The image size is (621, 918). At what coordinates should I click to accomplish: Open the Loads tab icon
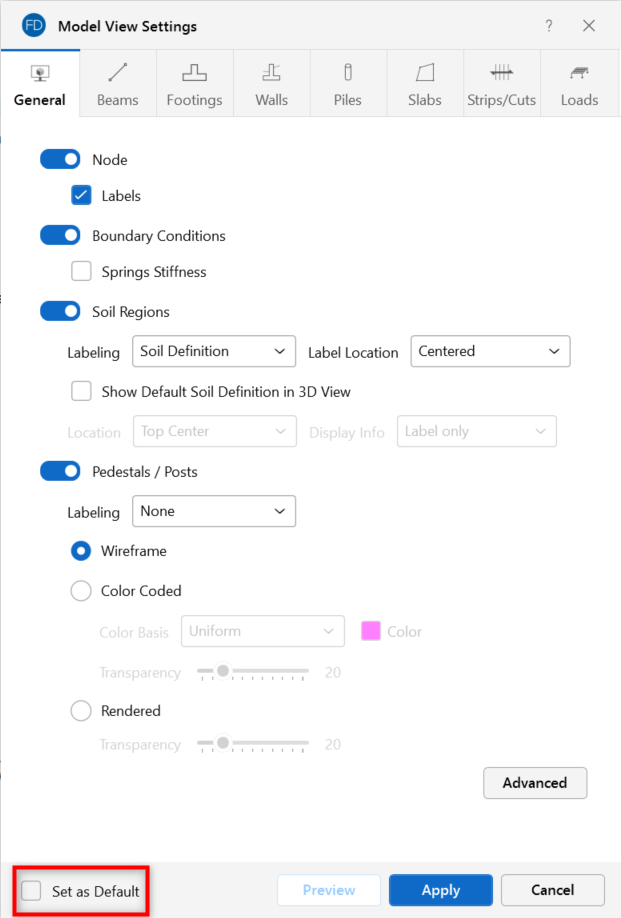pos(579,73)
